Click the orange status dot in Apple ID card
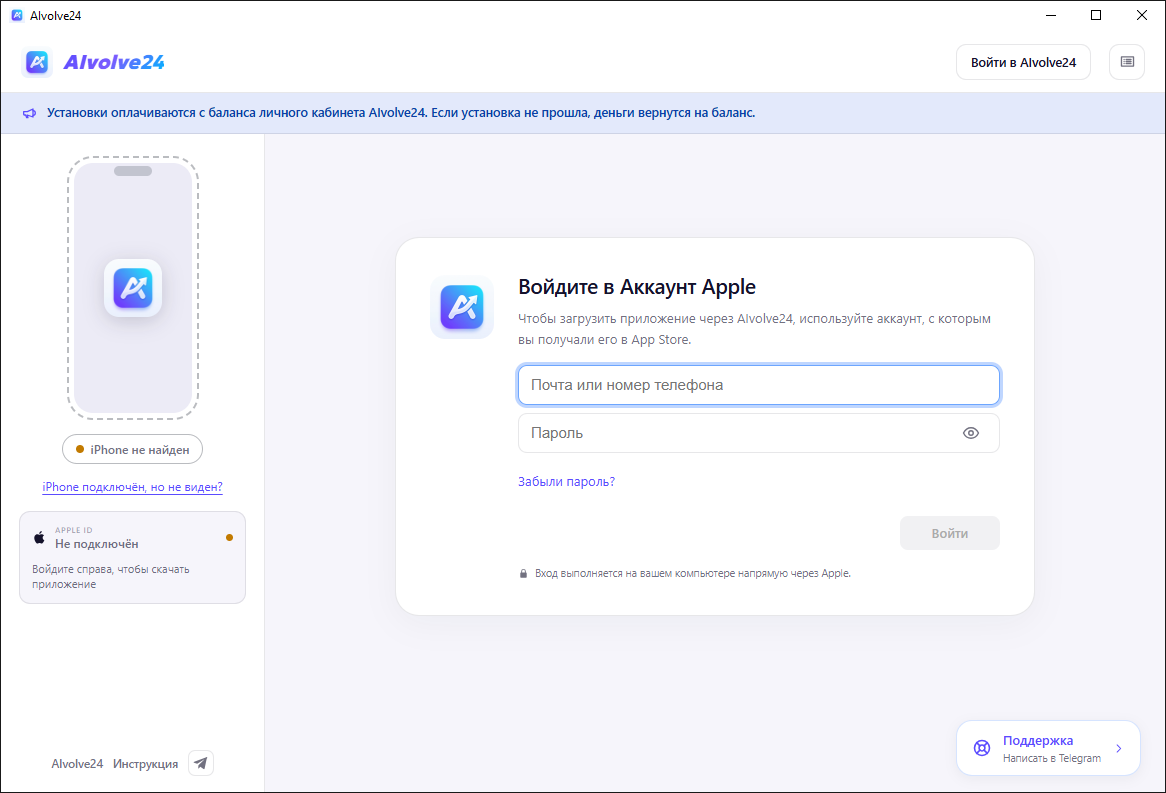The height and width of the screenshot is (793, 1166). coord(229,537)
